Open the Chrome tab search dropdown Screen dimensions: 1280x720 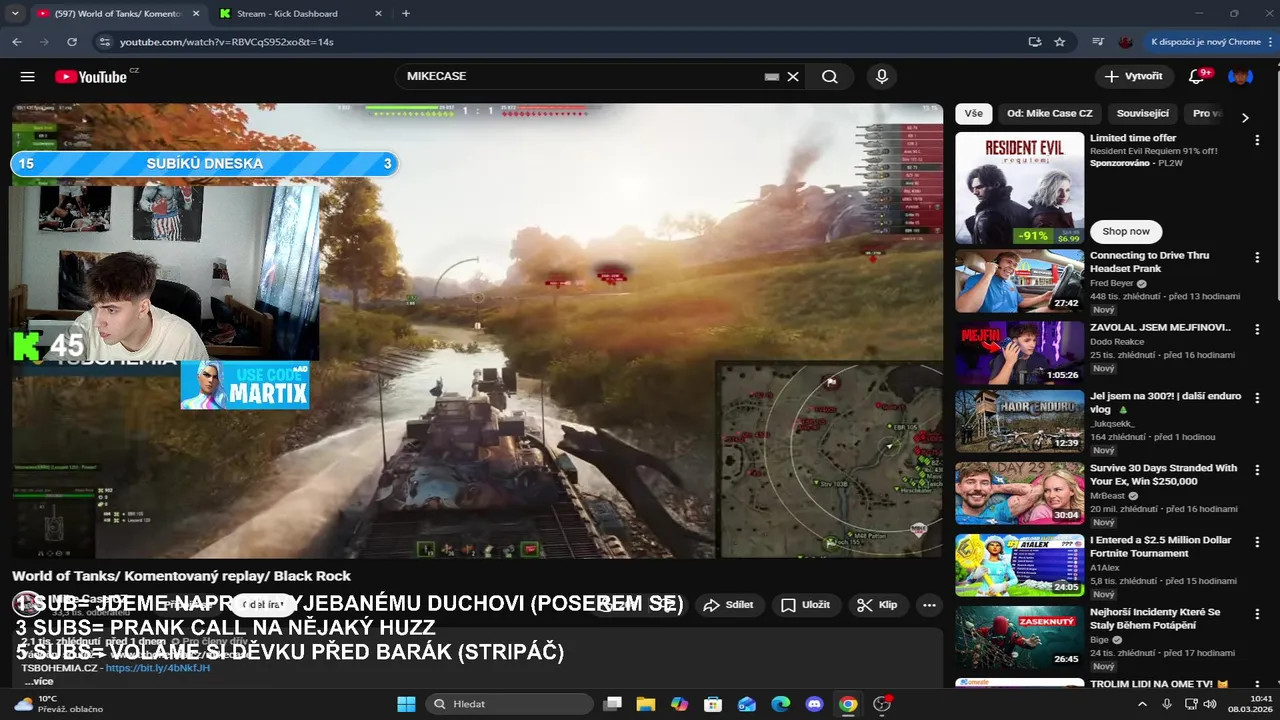pos(14,14)
